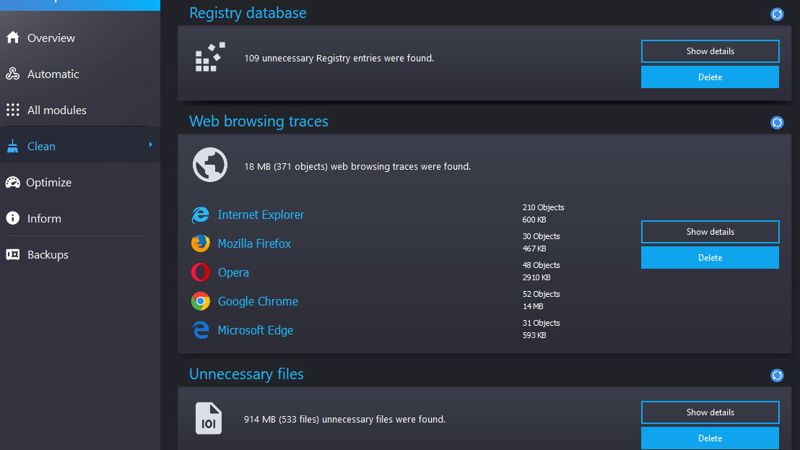Viewport: 800px width, 450px height.
Task: Click the Microsoft Edge icon
Action: pyautogui.click(x=201, y=330)
